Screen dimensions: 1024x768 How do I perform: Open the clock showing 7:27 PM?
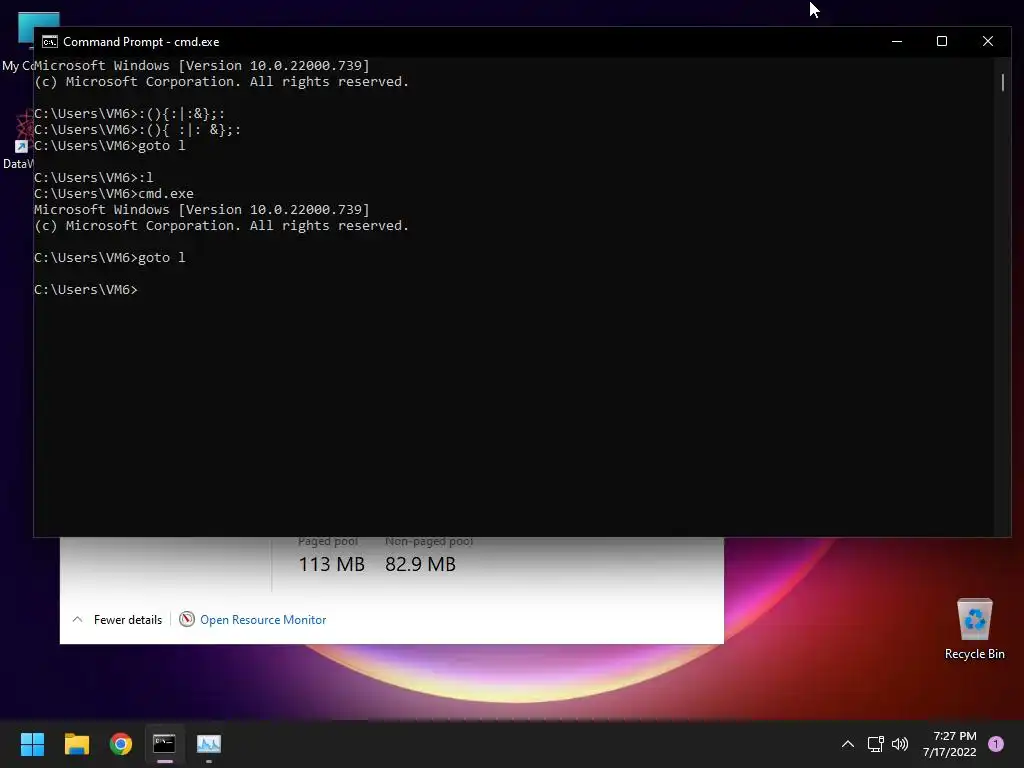tap(955, 736)
